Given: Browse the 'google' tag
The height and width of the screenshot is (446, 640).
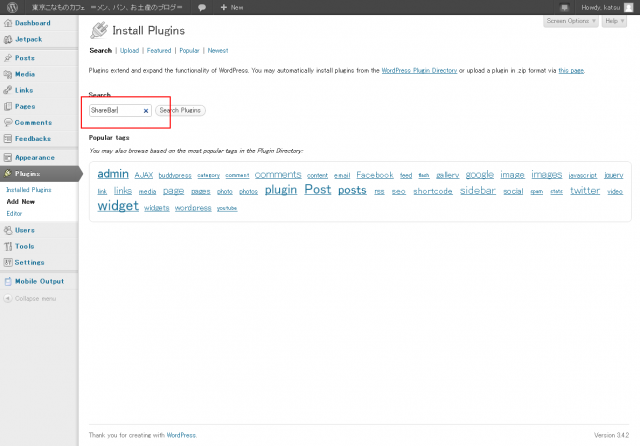Looking at the screenshot, I should pyautogui.click(x=480, y=175).
